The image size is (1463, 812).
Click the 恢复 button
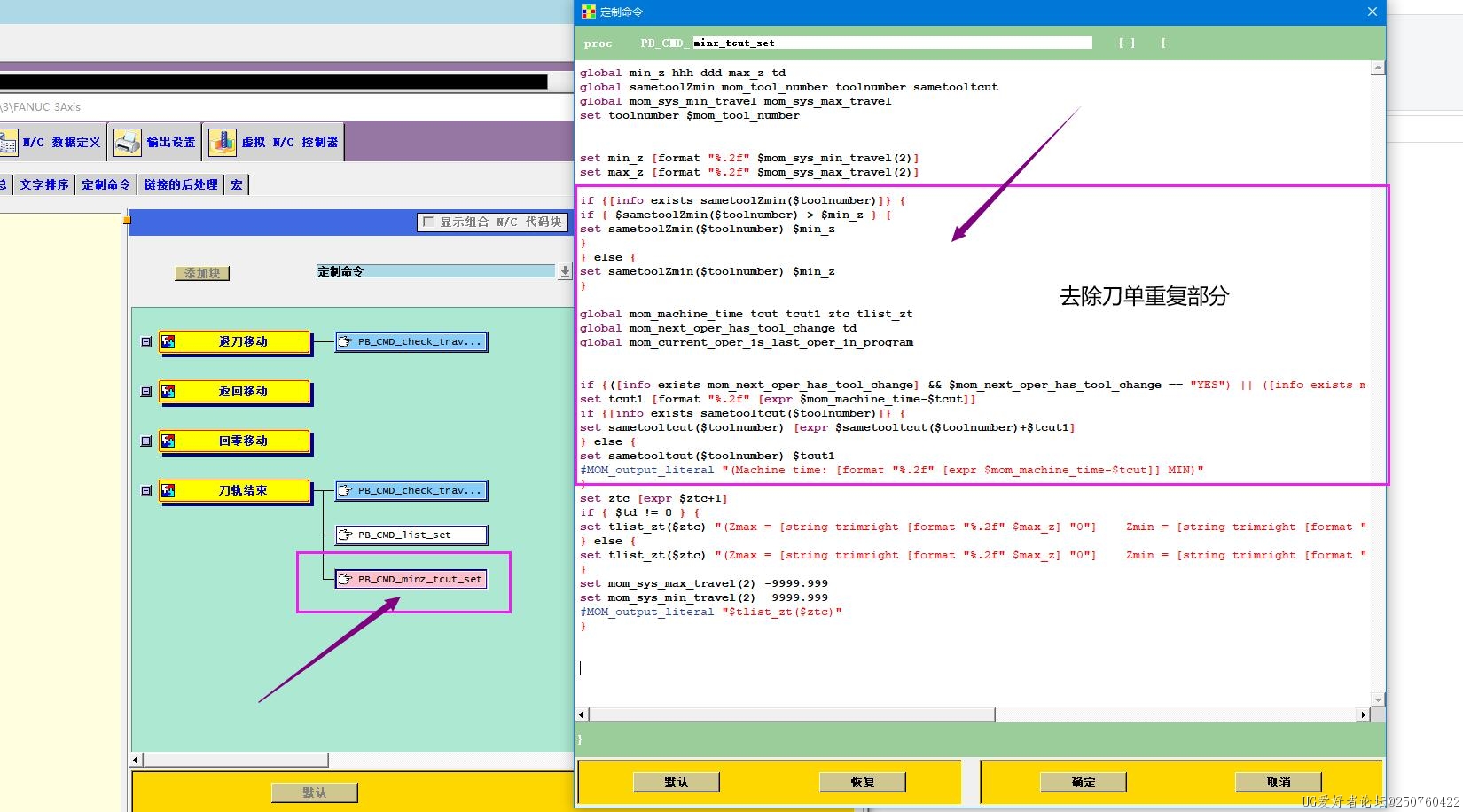pos(863,782)
